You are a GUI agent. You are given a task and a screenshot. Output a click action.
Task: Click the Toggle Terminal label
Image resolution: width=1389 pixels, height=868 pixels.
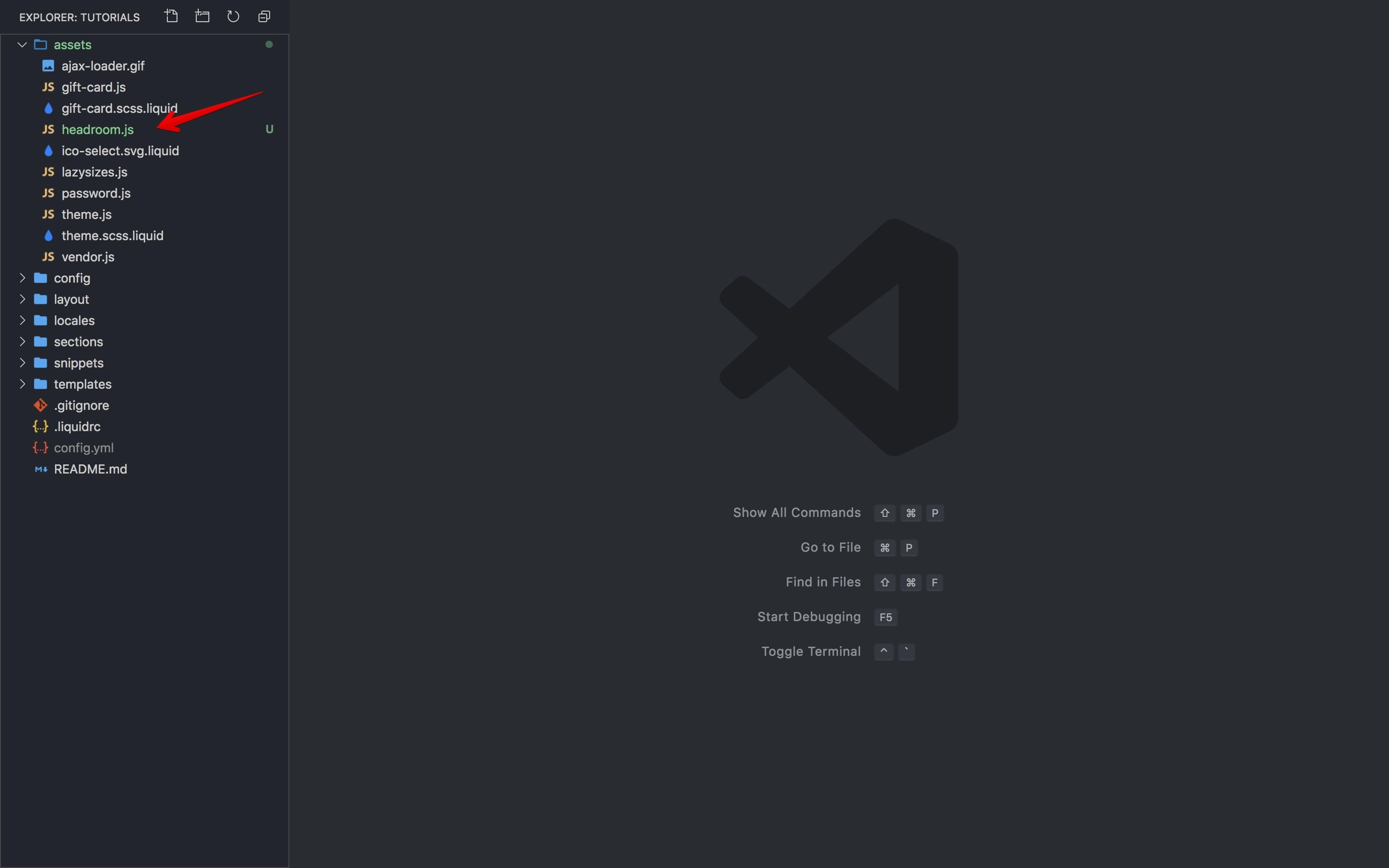[x=811, y=651]
